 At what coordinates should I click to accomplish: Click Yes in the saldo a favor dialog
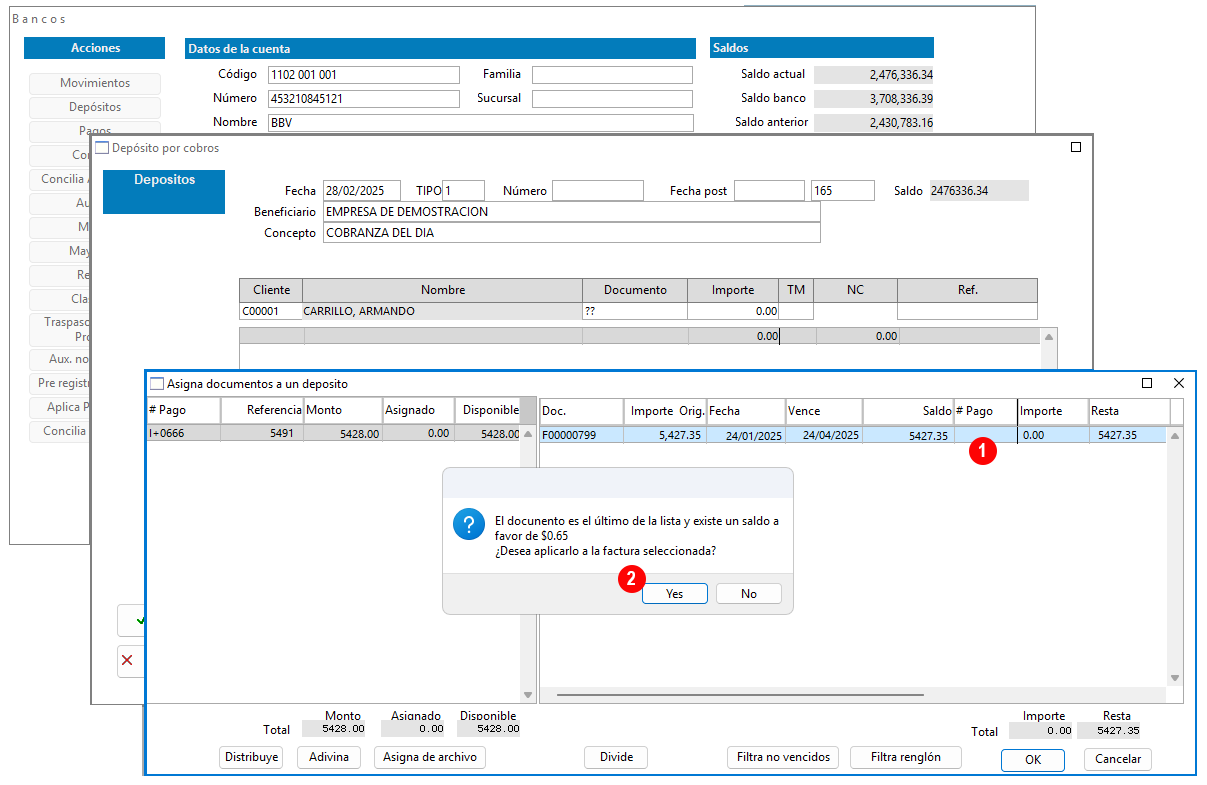coord(674,594)
